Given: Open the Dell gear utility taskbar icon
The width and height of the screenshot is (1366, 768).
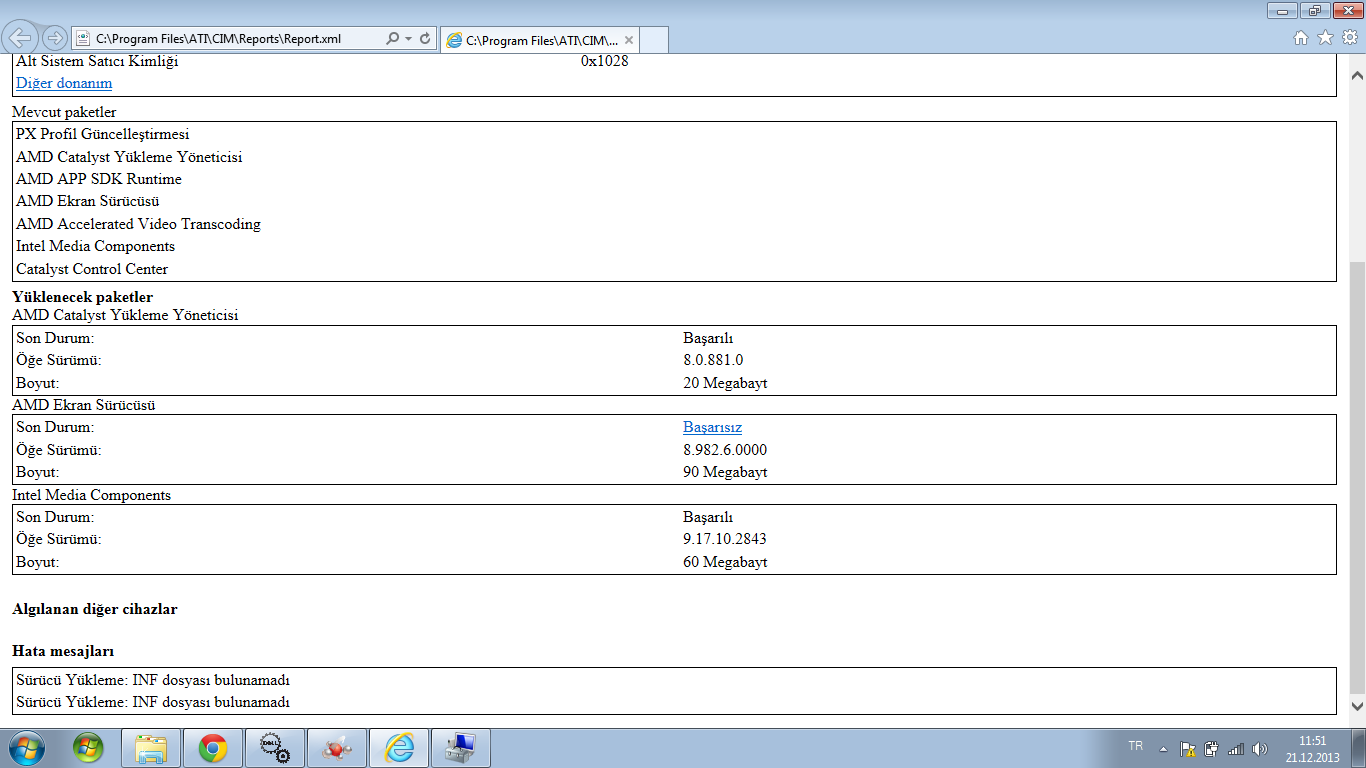Looking at the screenshot, I should tap(275, 748).
